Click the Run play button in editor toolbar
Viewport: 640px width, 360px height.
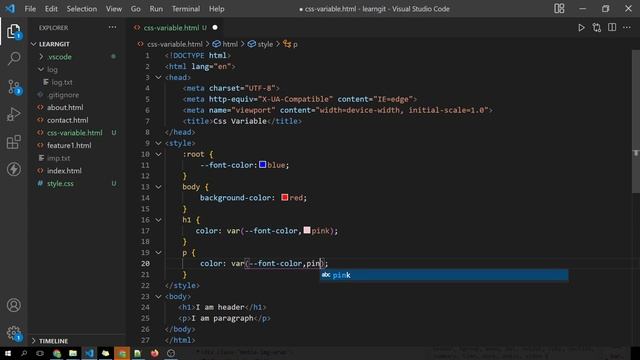(581, 28)
